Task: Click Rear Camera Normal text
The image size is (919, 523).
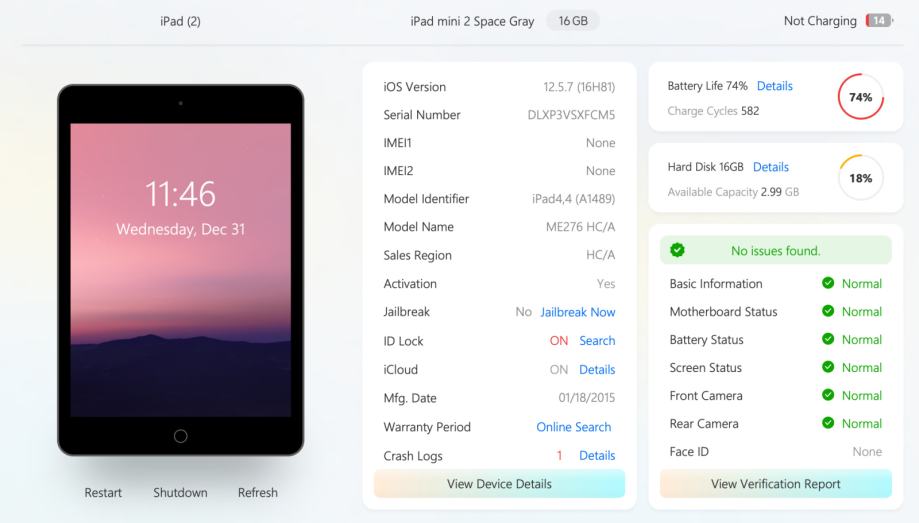Action: point(862,423)
